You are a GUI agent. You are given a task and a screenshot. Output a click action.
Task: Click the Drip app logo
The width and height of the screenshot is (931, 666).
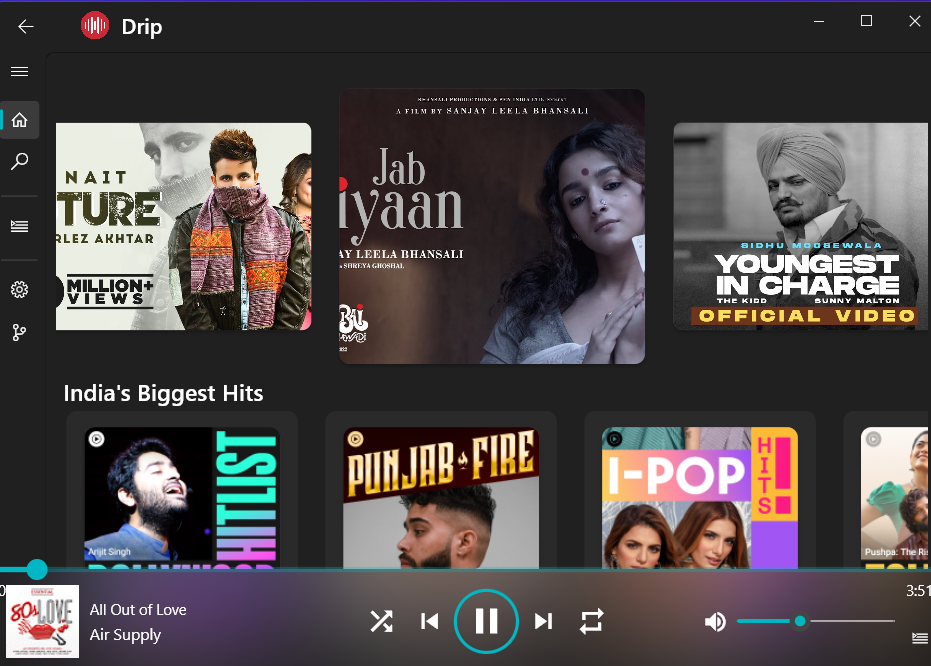click(x=95, y=26)
